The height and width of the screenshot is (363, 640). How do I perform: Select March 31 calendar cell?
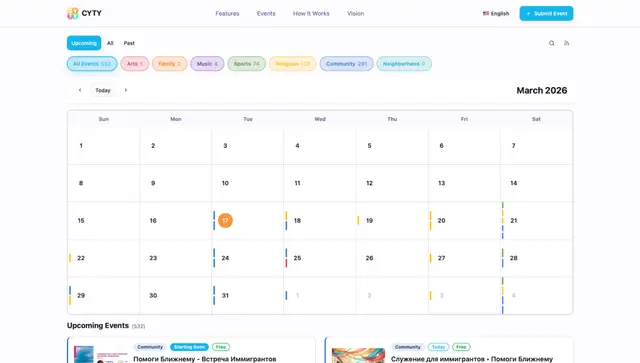pos(248,296)
